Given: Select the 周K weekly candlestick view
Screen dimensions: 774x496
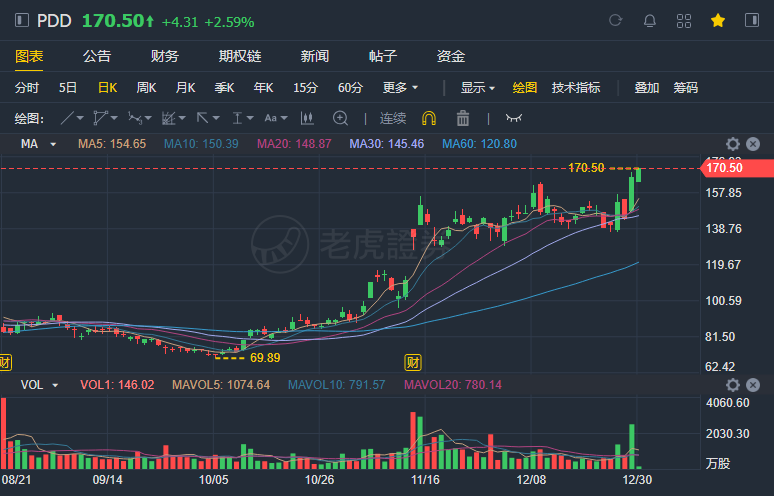Looking at the screenshot, I should [x=146, y=88].
